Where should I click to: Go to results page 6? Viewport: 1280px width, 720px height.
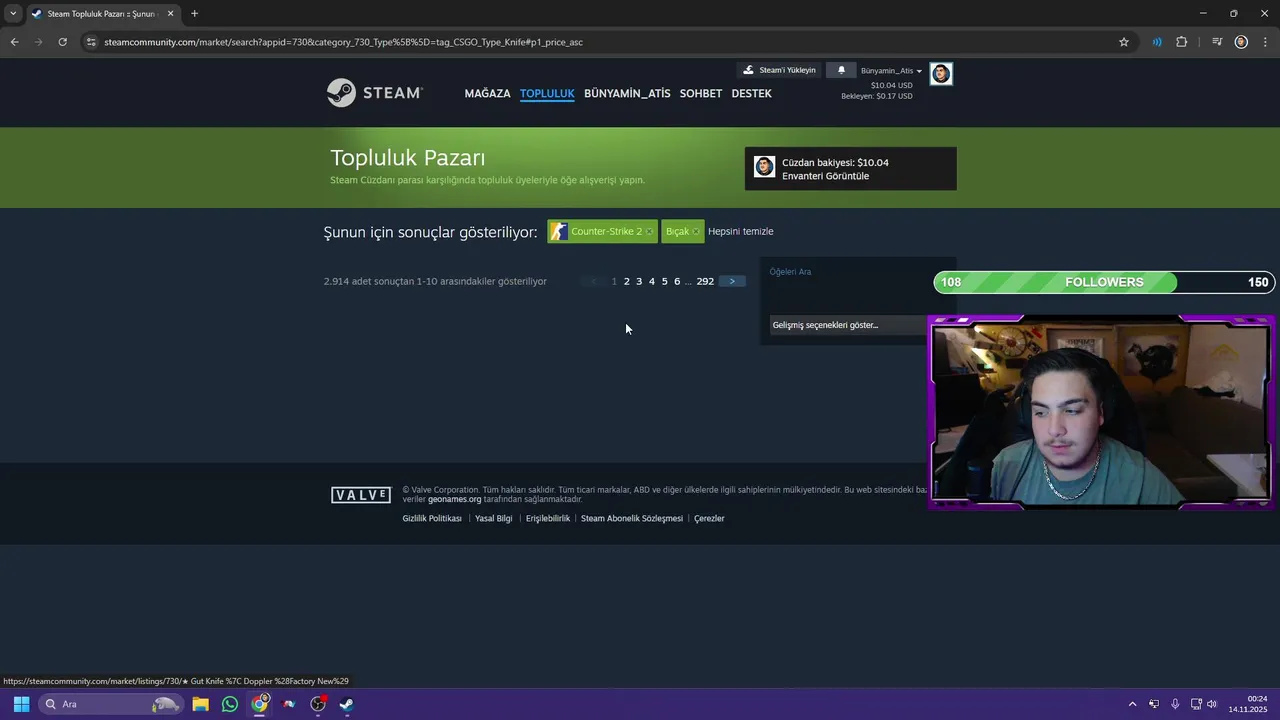point(677,281)
